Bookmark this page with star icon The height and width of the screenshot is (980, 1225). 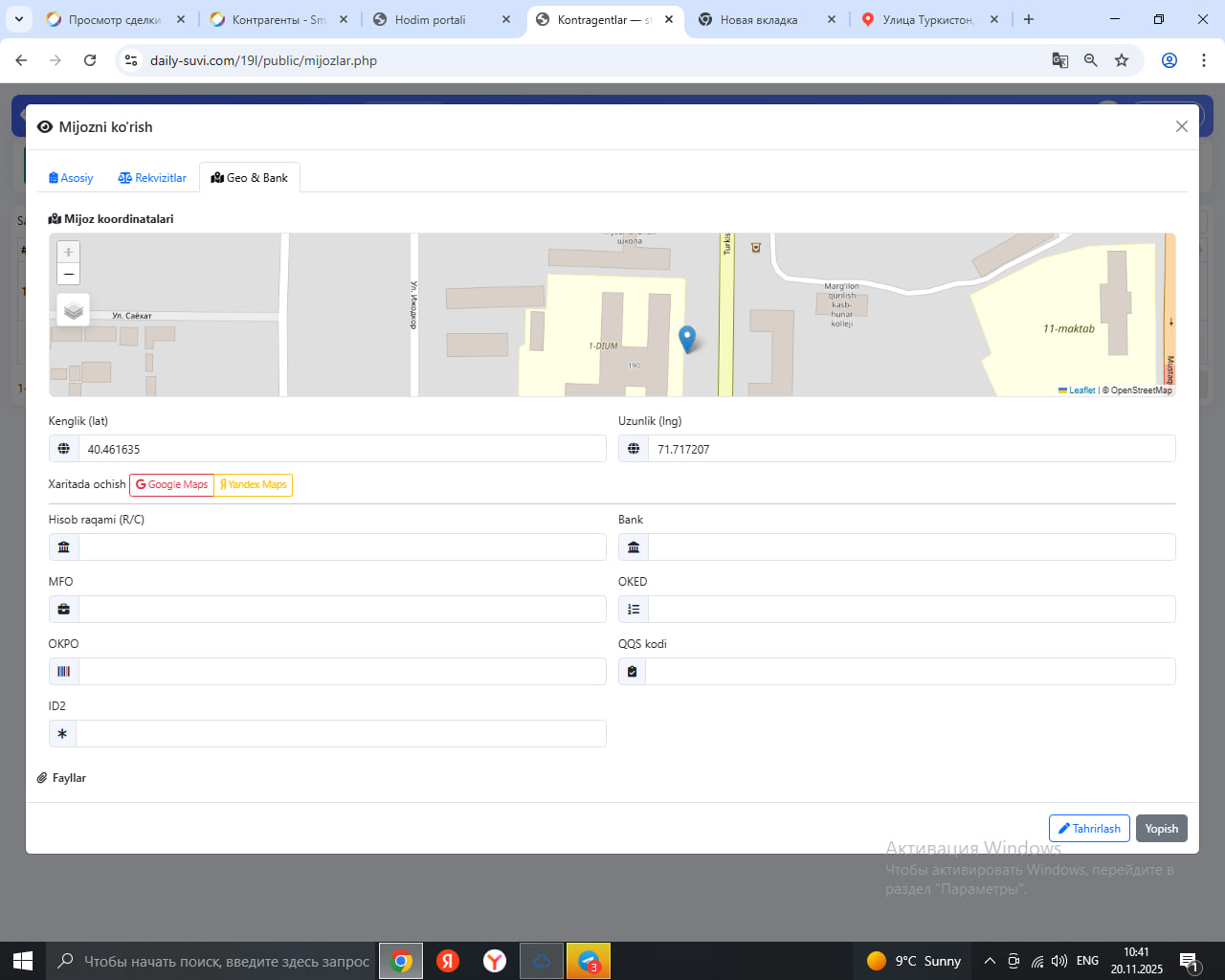pyautogui.click(x=1122, y=60)
